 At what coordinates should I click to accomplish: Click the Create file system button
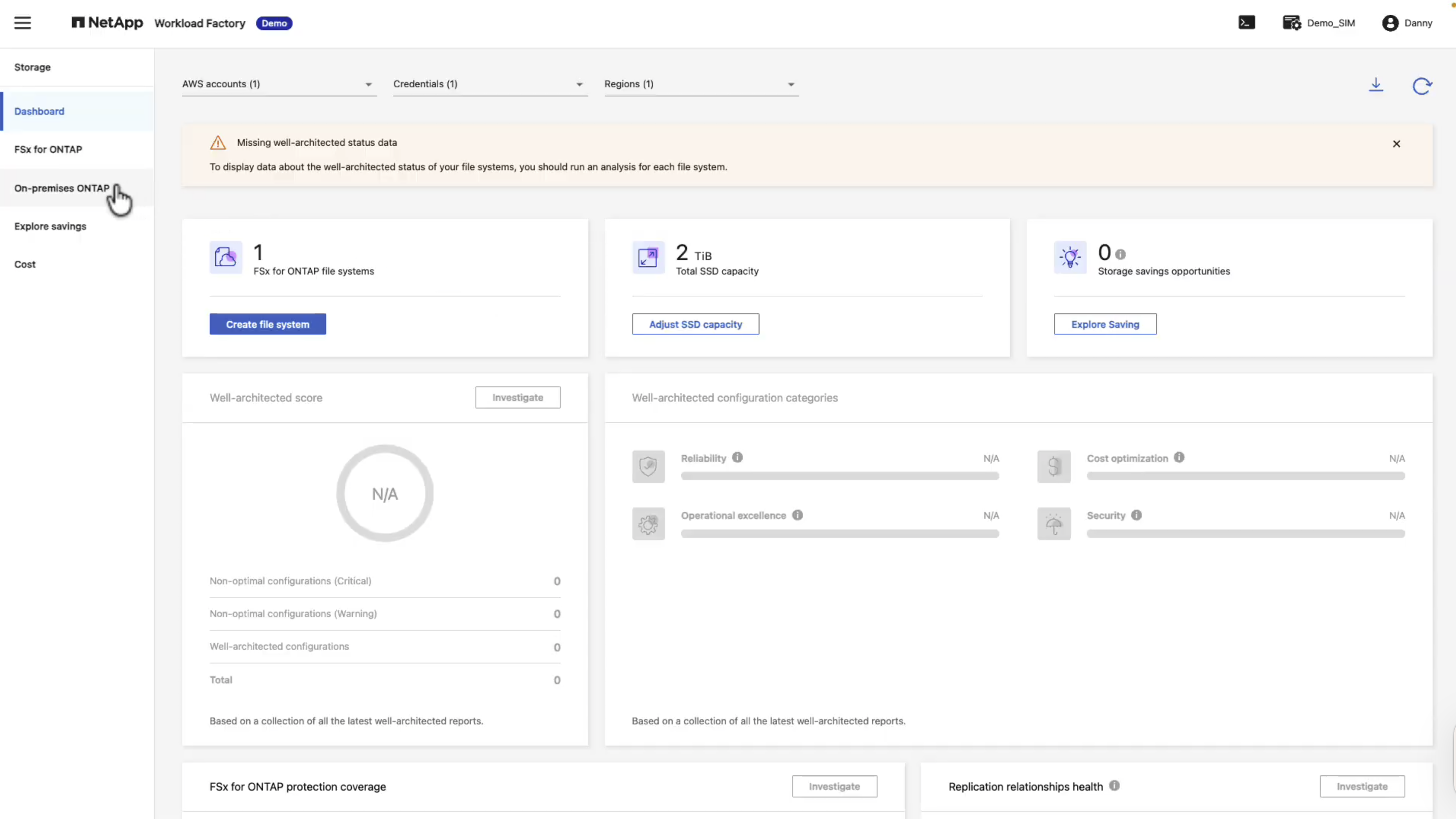pyautogui.click(x=268, y=324)
